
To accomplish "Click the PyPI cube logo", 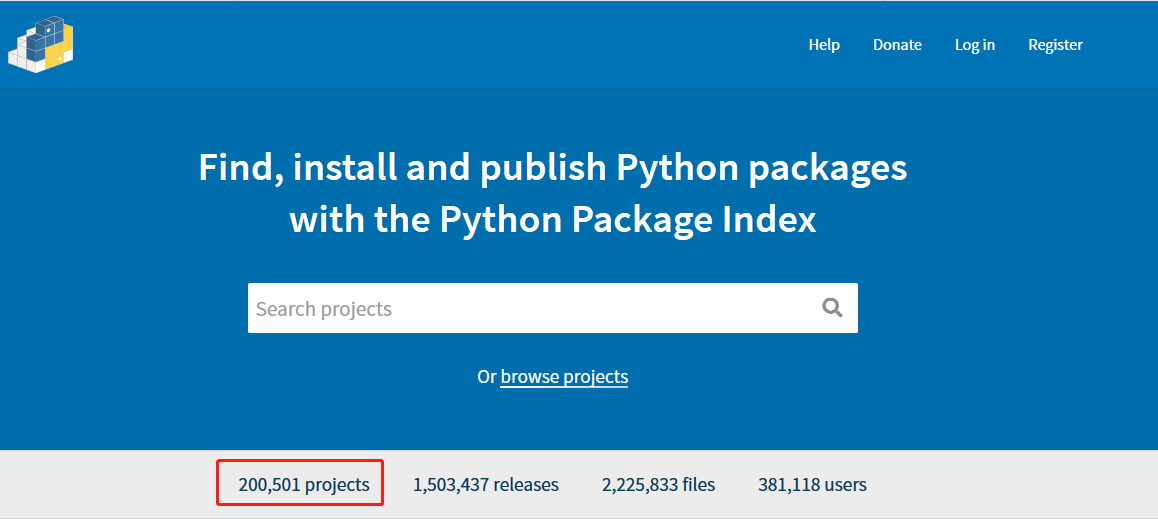I will coord(41,45).
